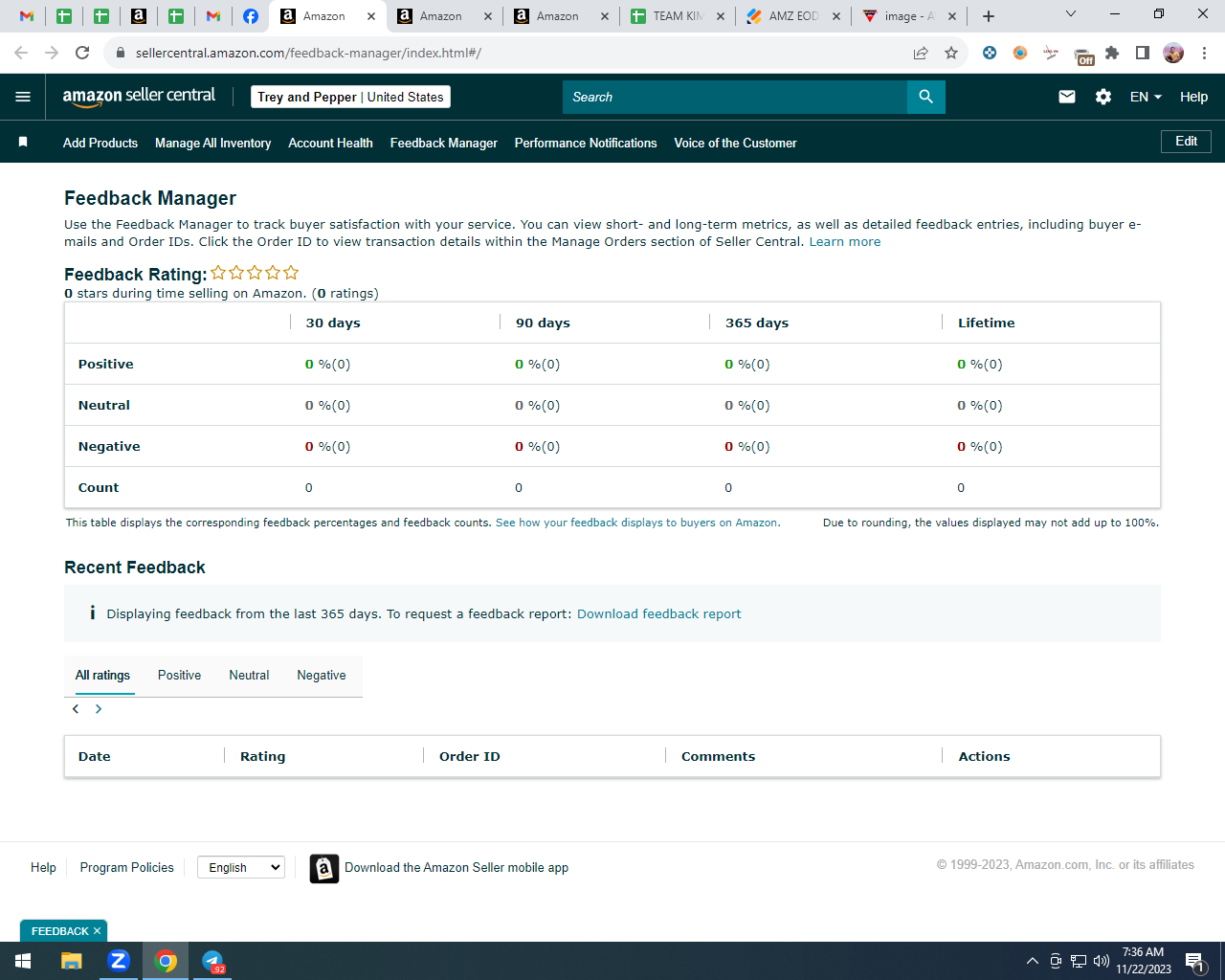Go back in browser history

(21, 53)
